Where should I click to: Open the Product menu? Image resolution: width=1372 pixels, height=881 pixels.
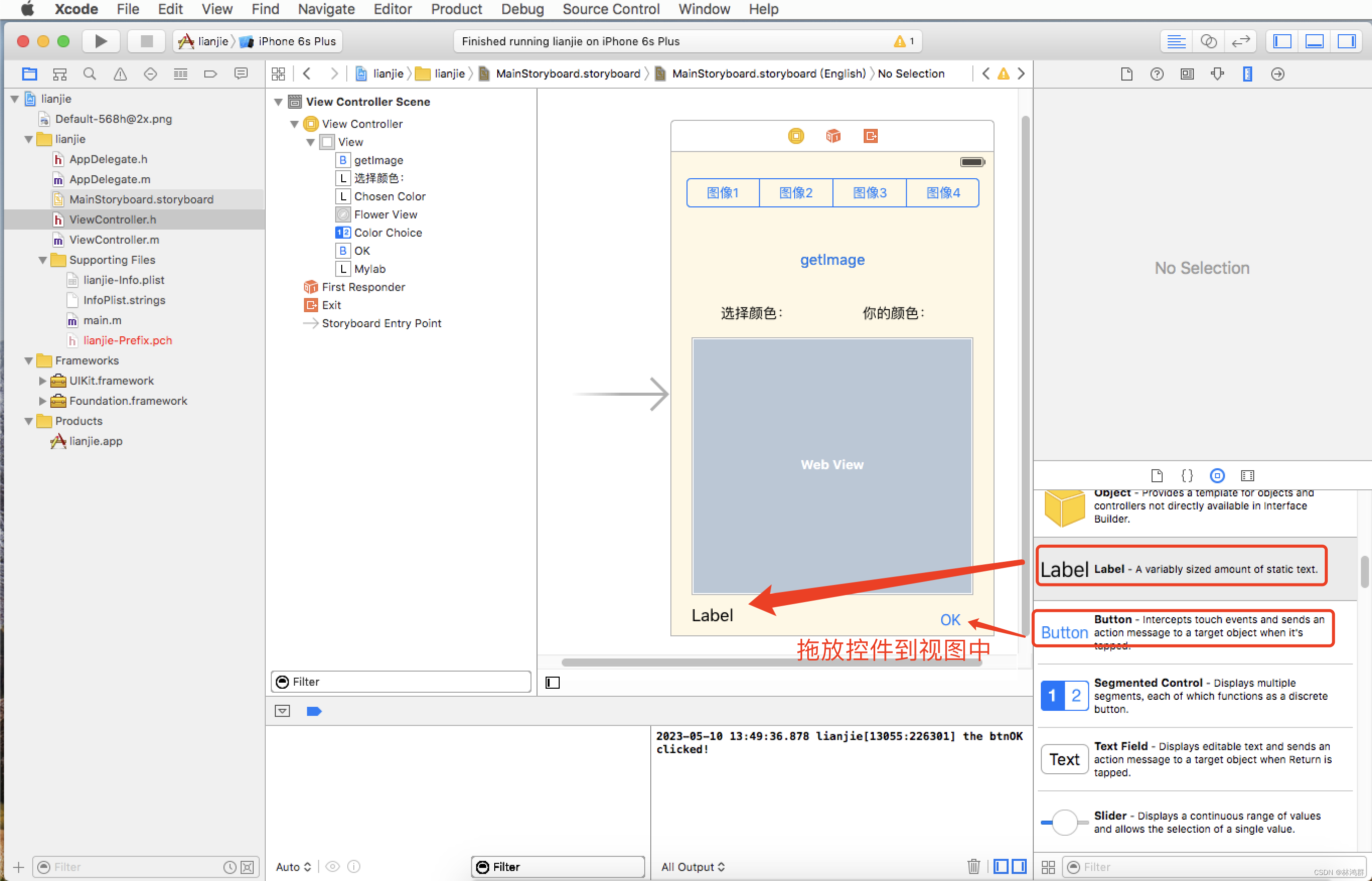pos(456,9)
